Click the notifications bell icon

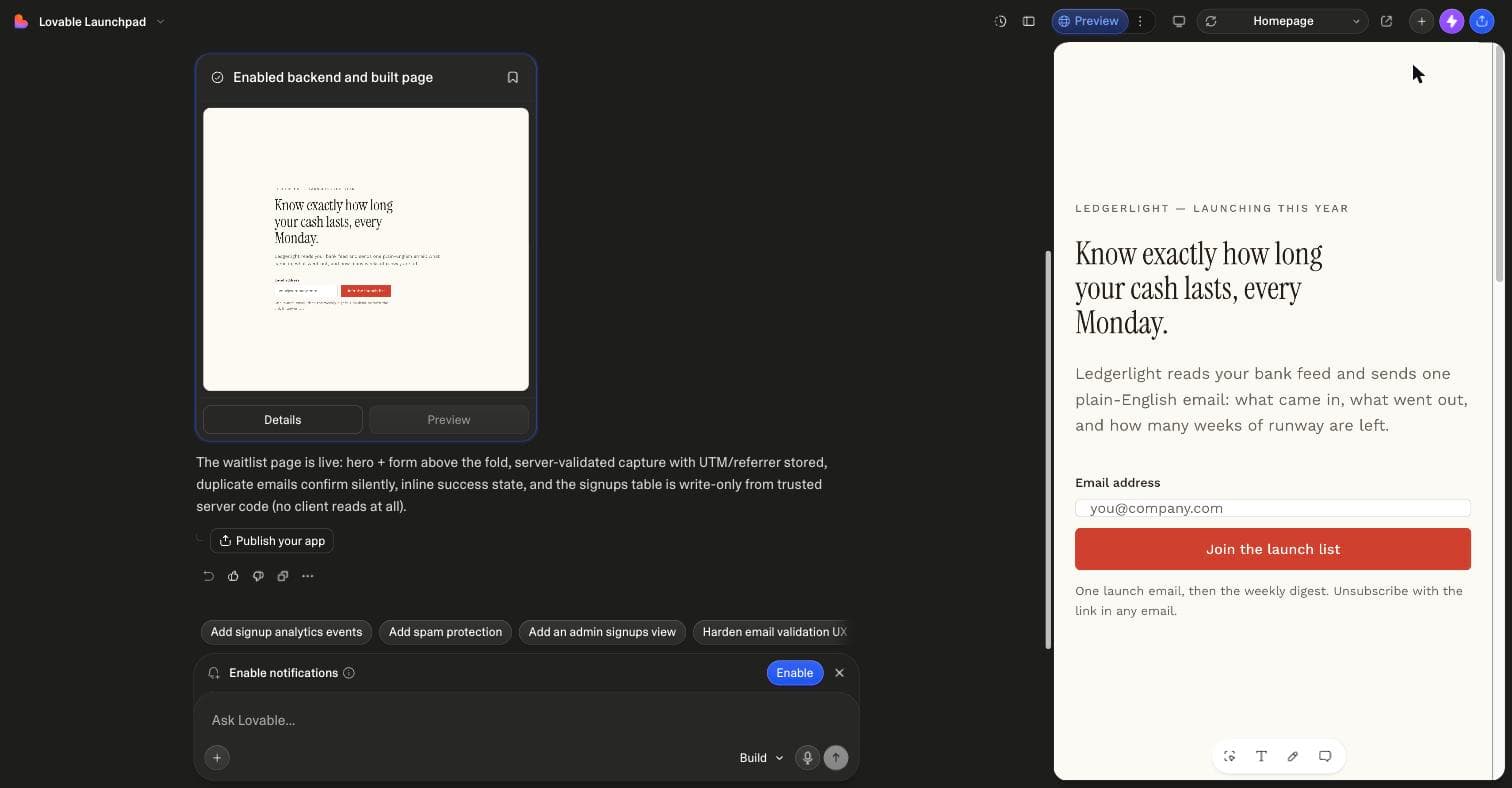[214, 673]
